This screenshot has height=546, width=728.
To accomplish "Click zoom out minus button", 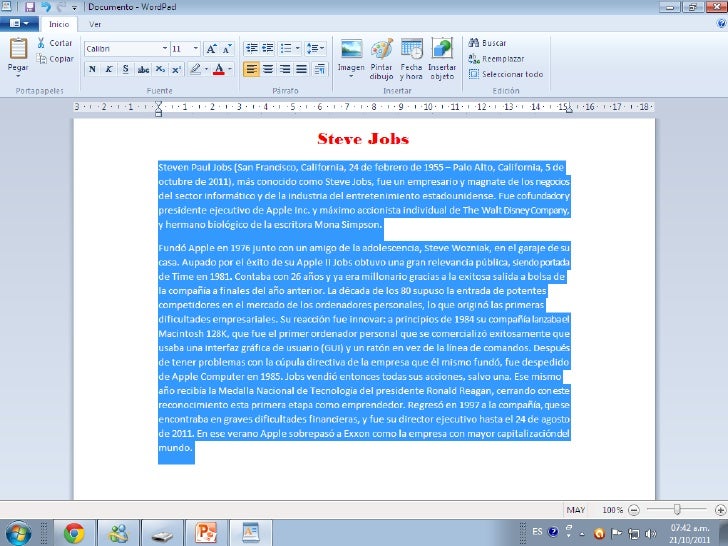I will click(633, 510).
